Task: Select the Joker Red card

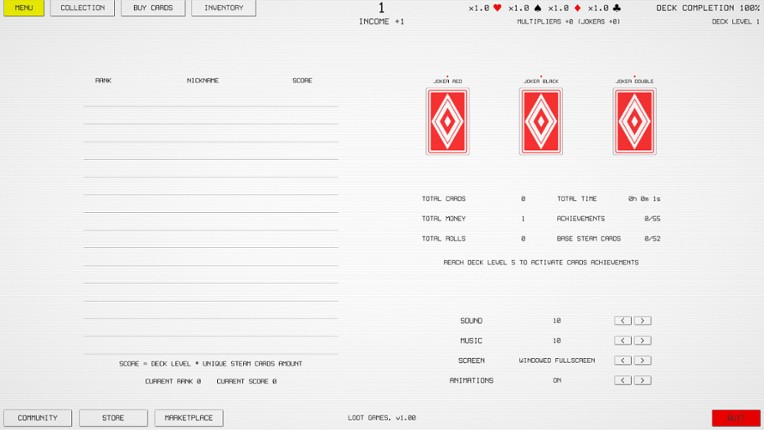Action: point(447,121)
